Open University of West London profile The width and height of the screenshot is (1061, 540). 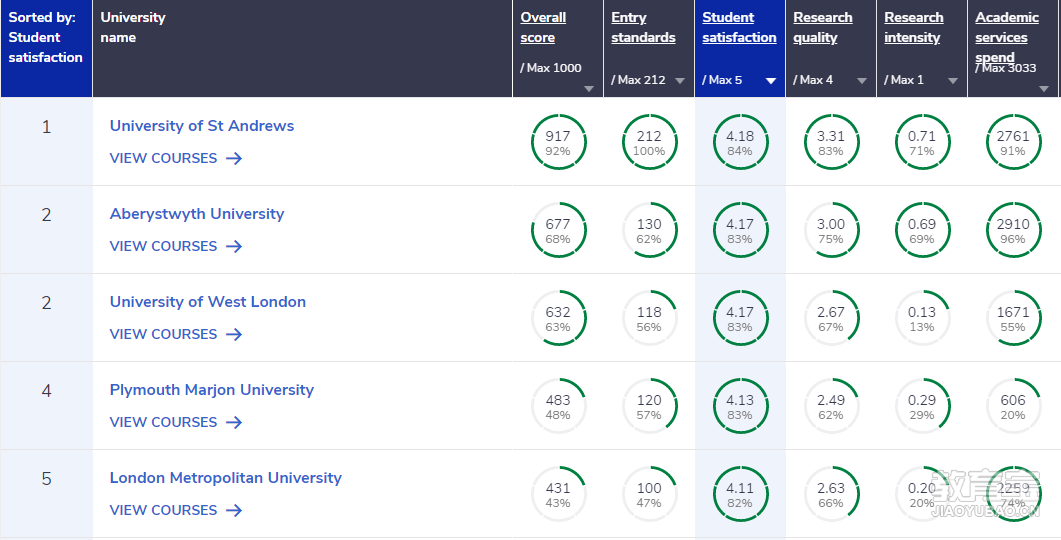tap(208, 302)
